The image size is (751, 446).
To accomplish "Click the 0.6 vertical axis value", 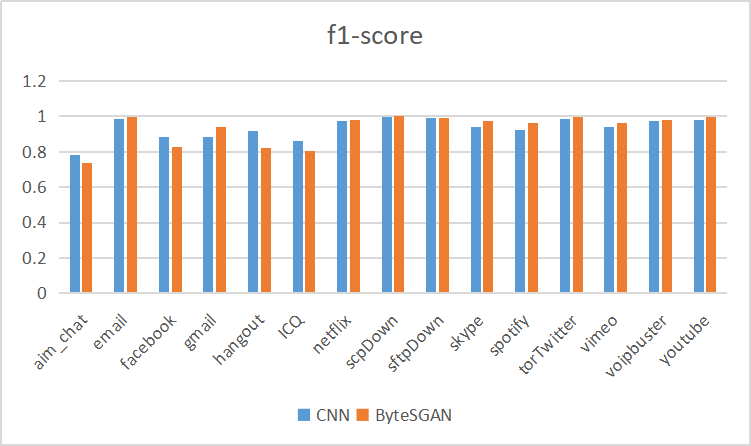I will (34, 187).
